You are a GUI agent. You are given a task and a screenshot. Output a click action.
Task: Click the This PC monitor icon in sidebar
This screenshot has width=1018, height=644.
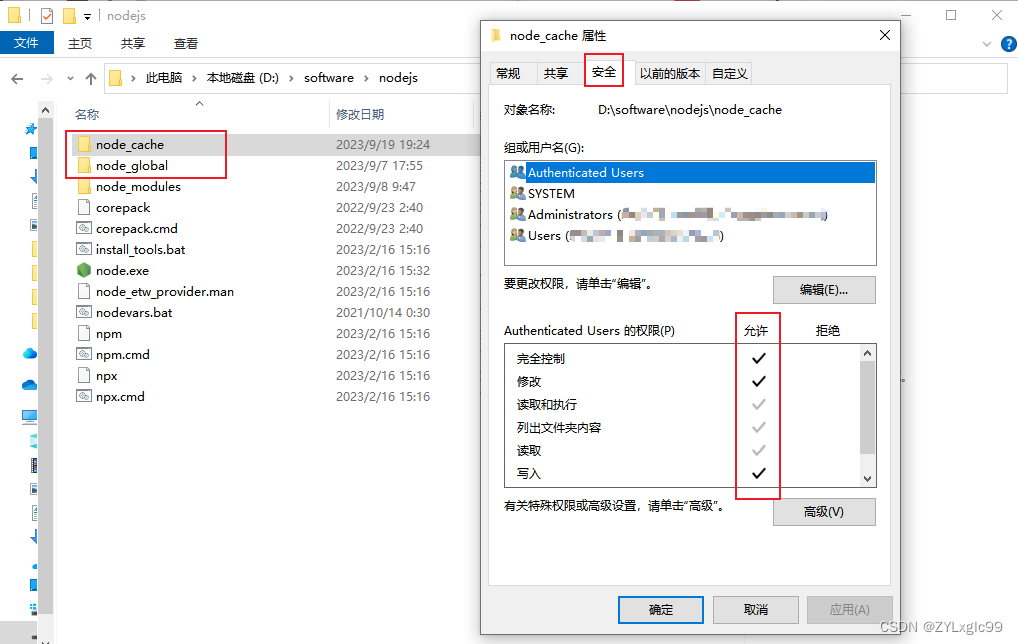click(x=30, y=417)
